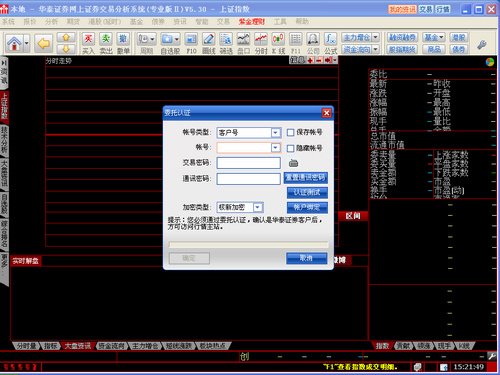Expand the 帐号类型 dropdown
The image size is (500, 375).
[275, 133]
